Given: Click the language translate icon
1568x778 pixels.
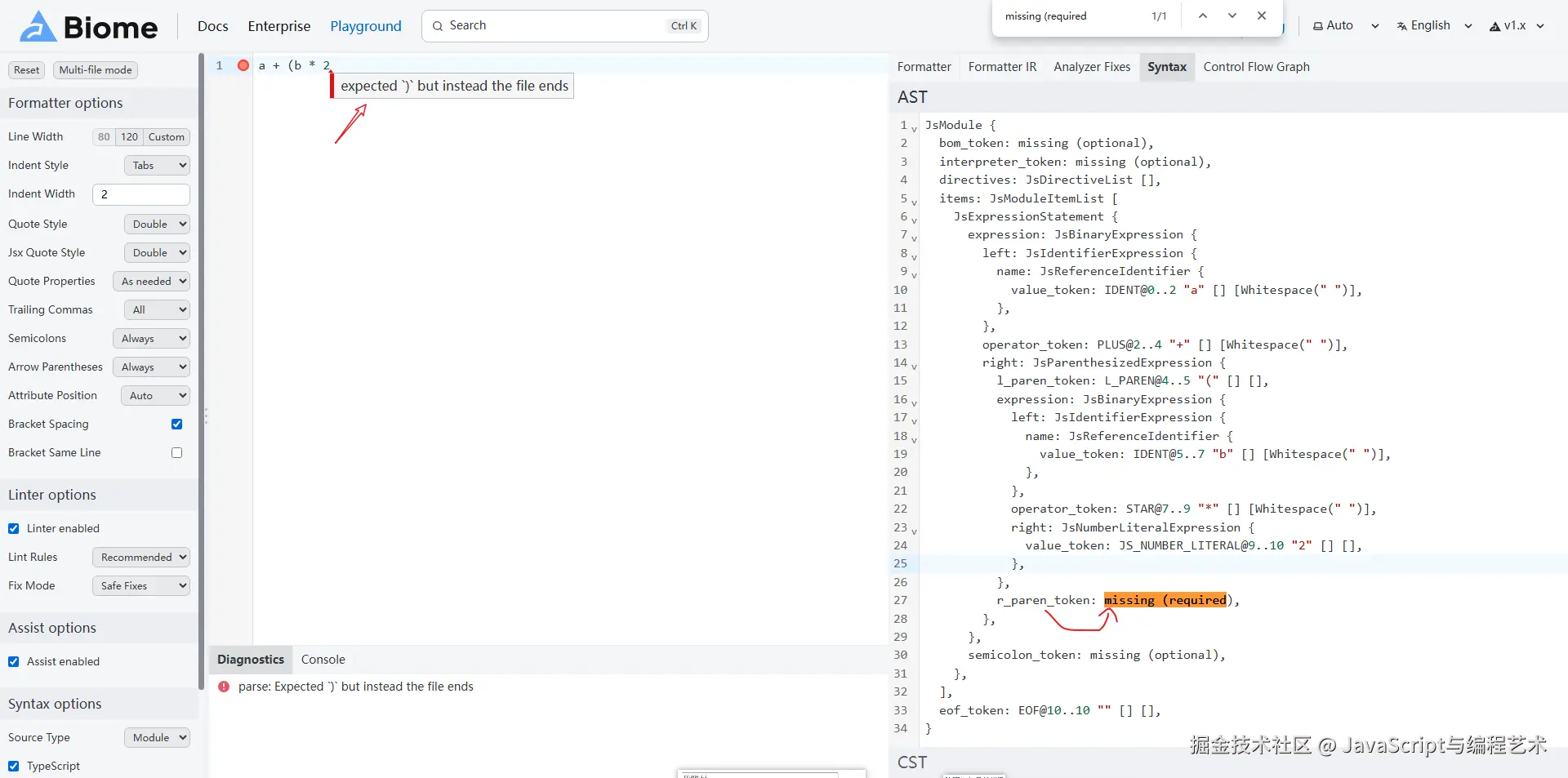Looking at the screenshot, I should [x=1402, y=26].
